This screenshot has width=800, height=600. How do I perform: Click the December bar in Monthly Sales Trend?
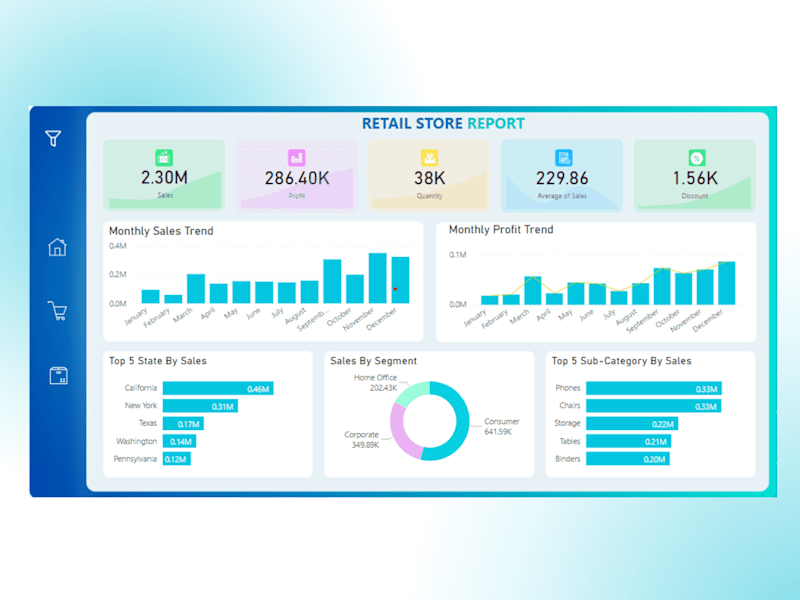(x=401, y=280)
